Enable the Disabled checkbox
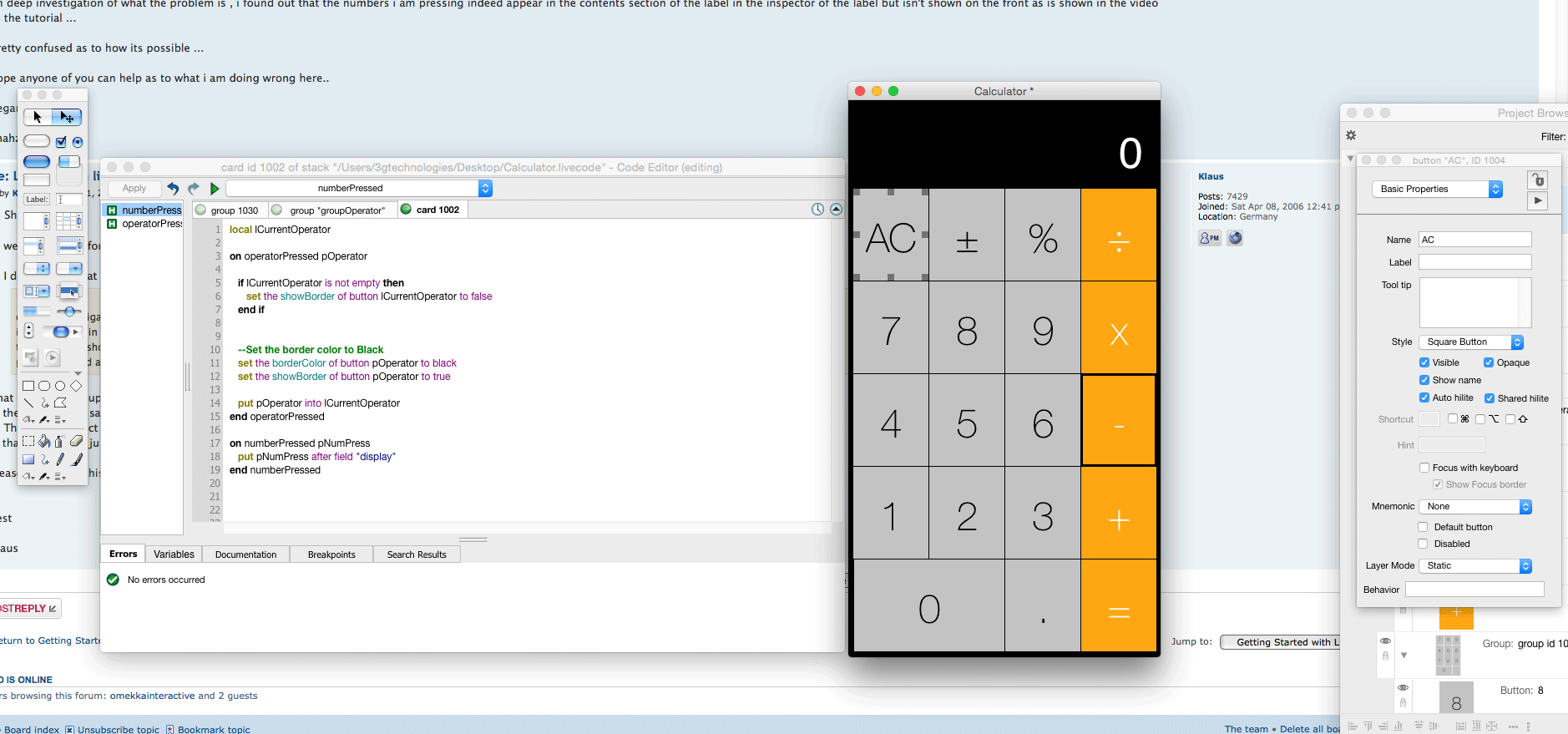The height and width of the screenshot is (734, 1568). 1424,544
